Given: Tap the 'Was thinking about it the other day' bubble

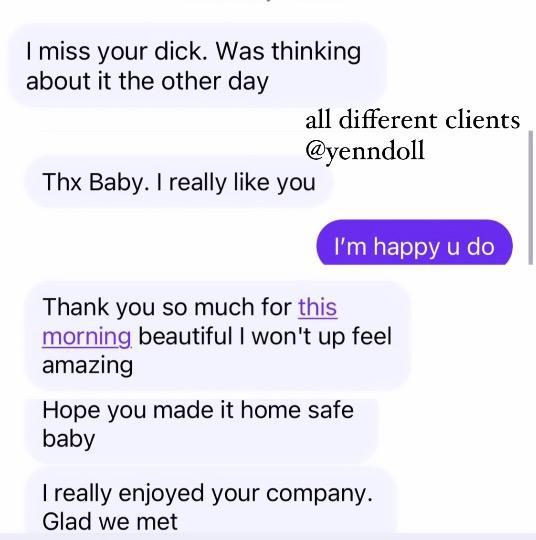Looking at the screenshot, I should pos(197,65).
